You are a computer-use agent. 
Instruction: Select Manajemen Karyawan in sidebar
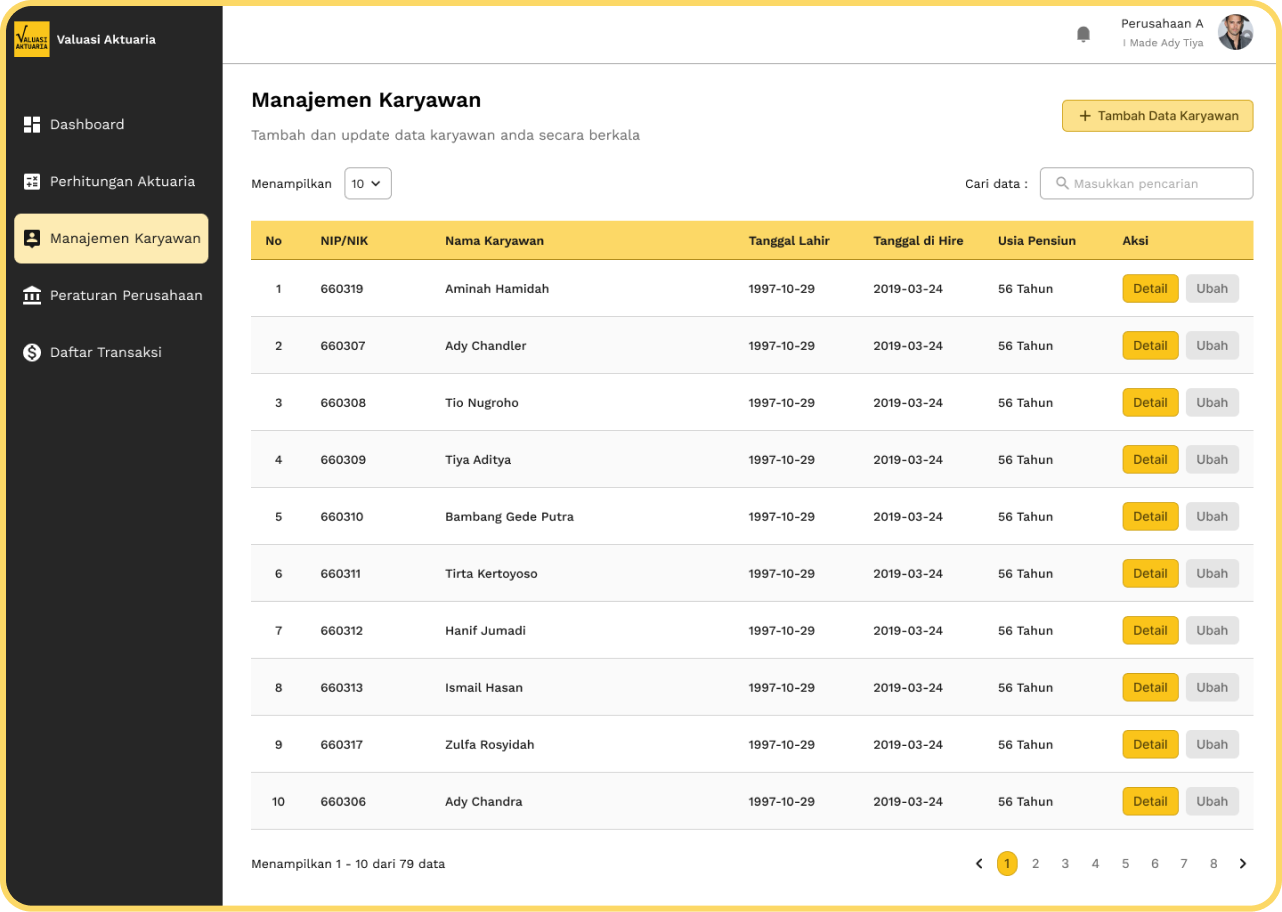(111, 239)
